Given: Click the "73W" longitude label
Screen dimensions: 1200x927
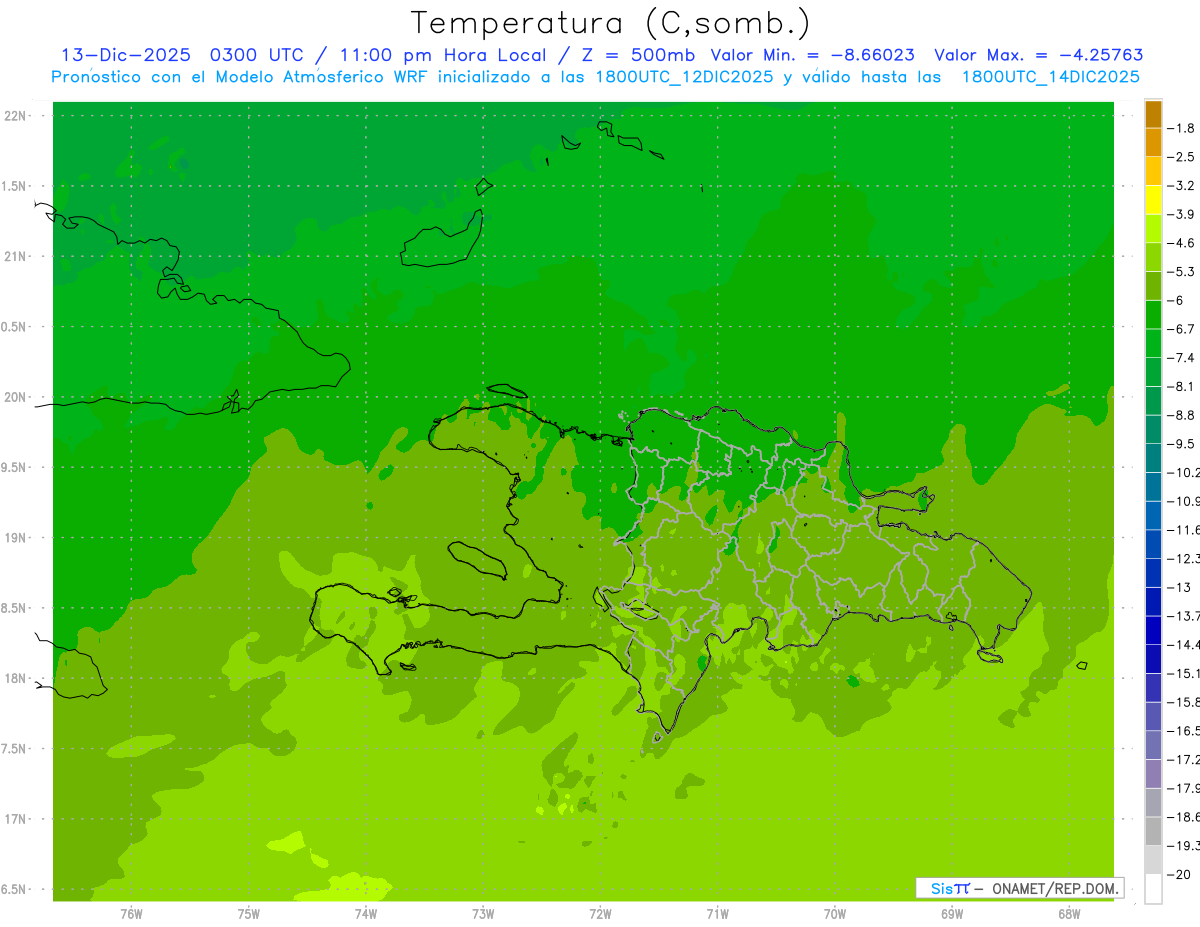Looking at the screenshot, I should [483, 914].
